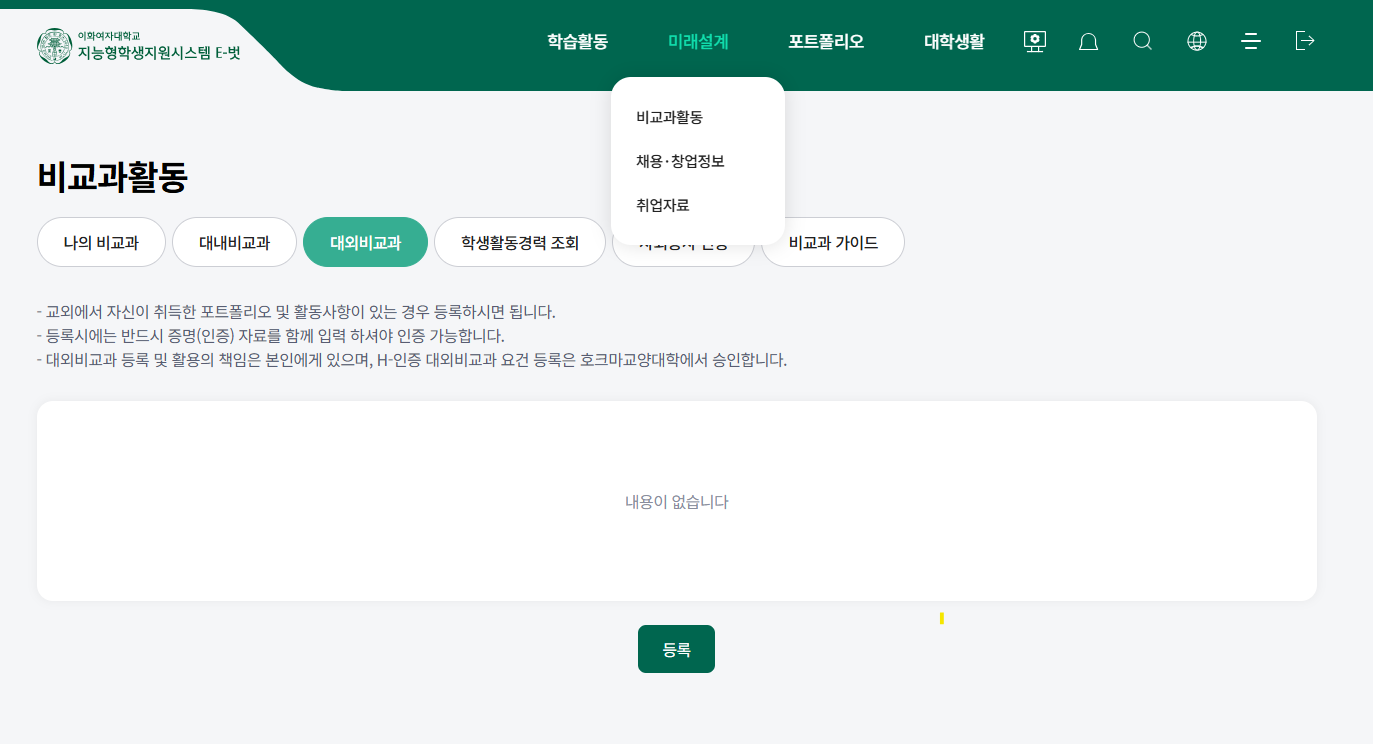1373x744 pixels.
Task: Open language selector globe icon
Action: [x=1197, y=41]
